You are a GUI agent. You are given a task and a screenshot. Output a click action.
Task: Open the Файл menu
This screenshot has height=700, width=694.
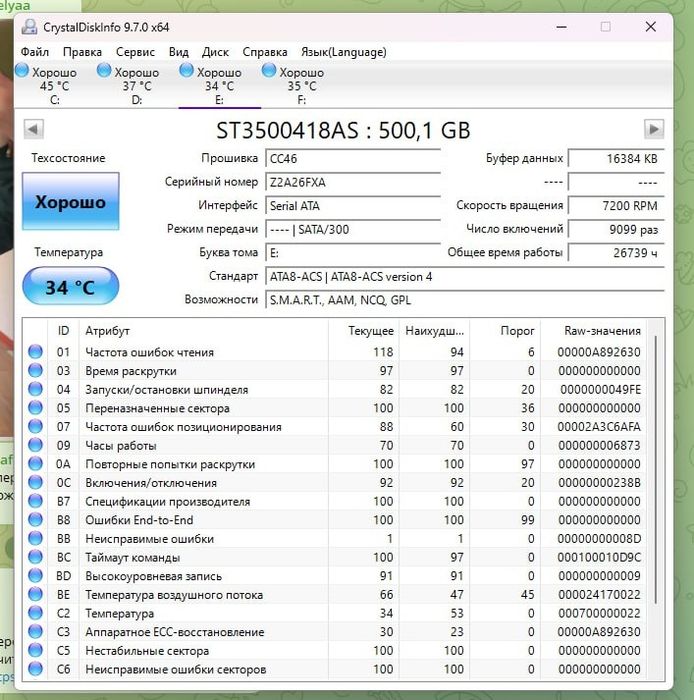click(x=35, y=52)
